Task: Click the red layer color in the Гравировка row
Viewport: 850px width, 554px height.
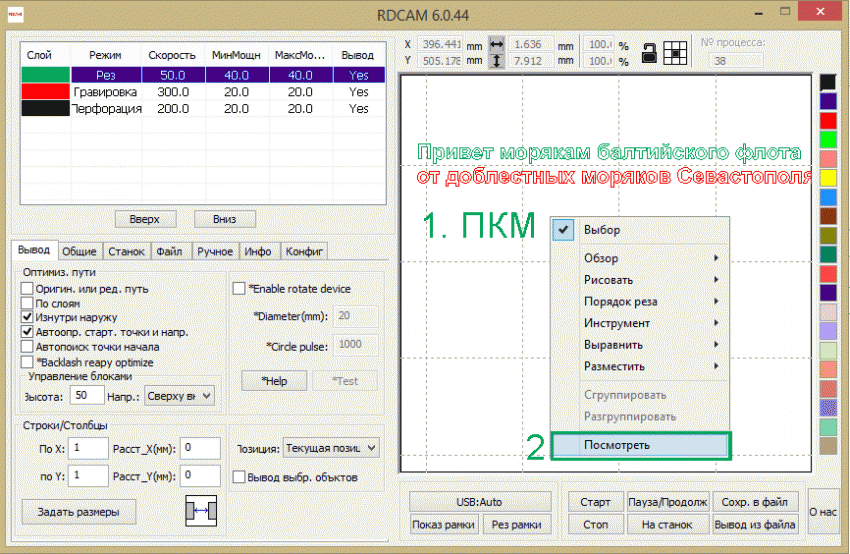Action: point(46,92)
